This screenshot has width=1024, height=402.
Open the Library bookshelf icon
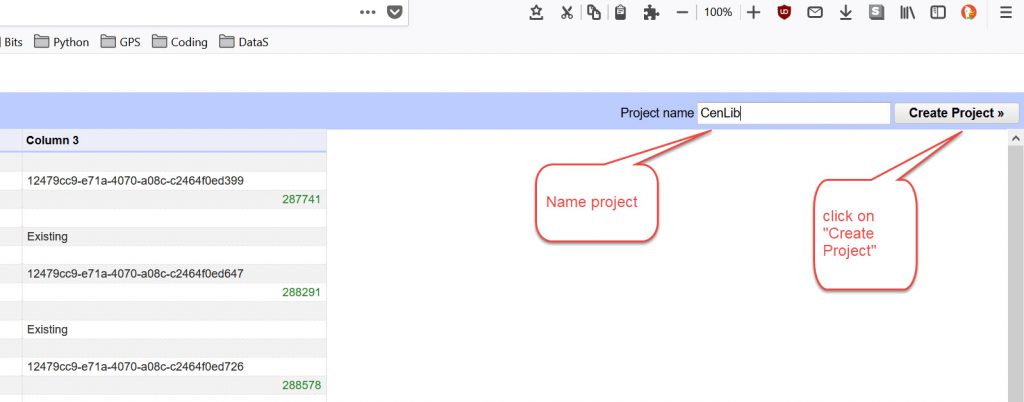coord(908,12)
